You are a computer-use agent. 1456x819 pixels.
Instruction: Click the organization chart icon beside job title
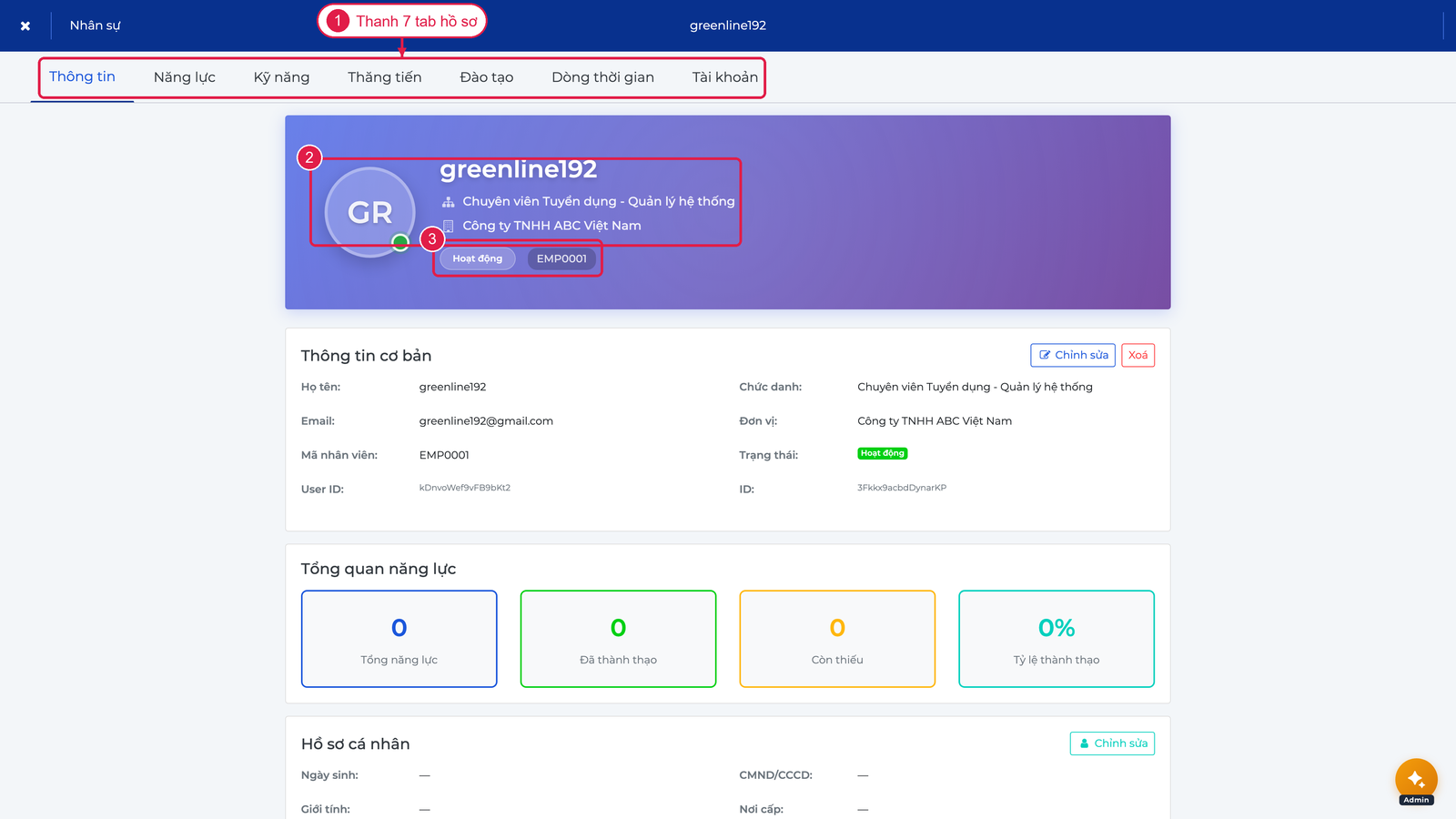click(x=448, y=202)
